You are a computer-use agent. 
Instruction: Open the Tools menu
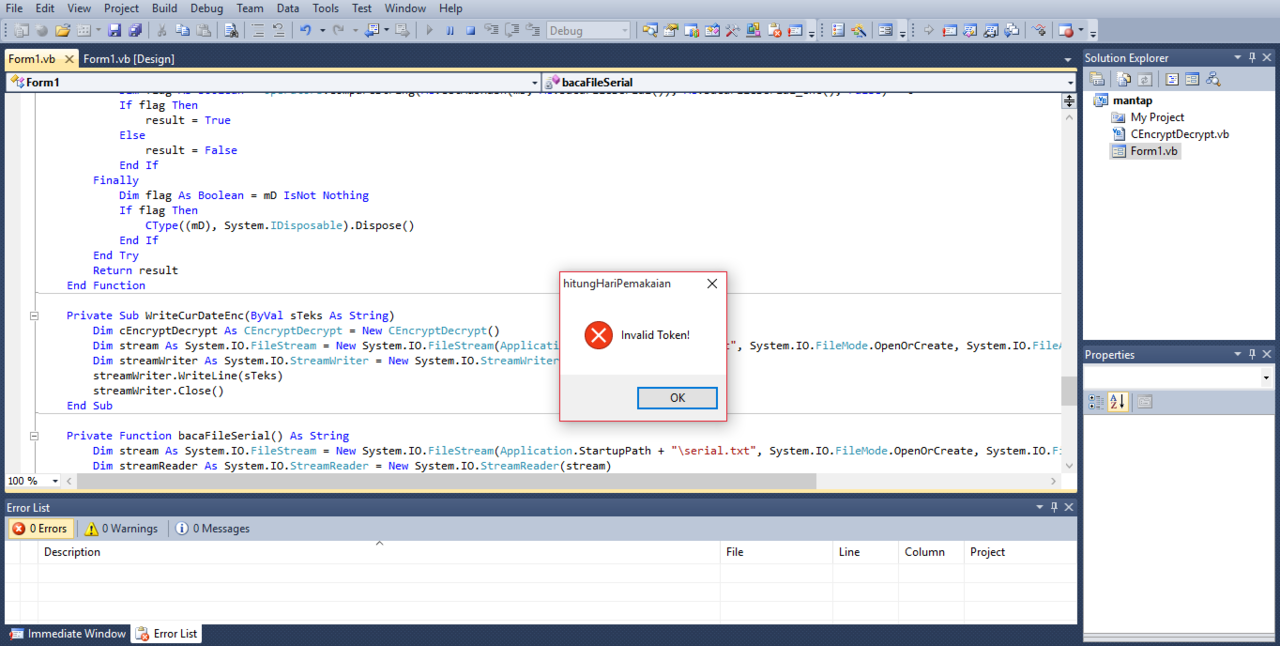tap(326, 8)
